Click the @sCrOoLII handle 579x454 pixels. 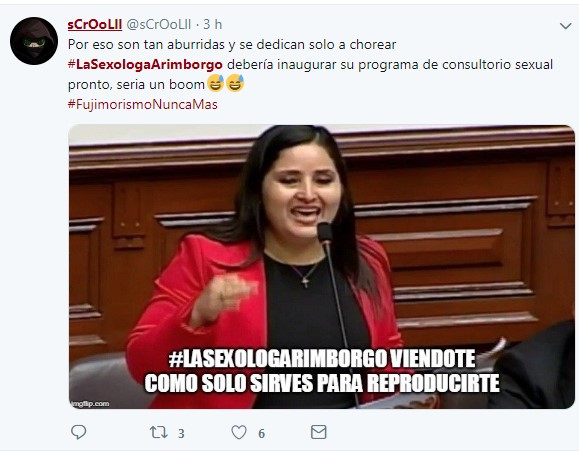click(x=159, y=24)
